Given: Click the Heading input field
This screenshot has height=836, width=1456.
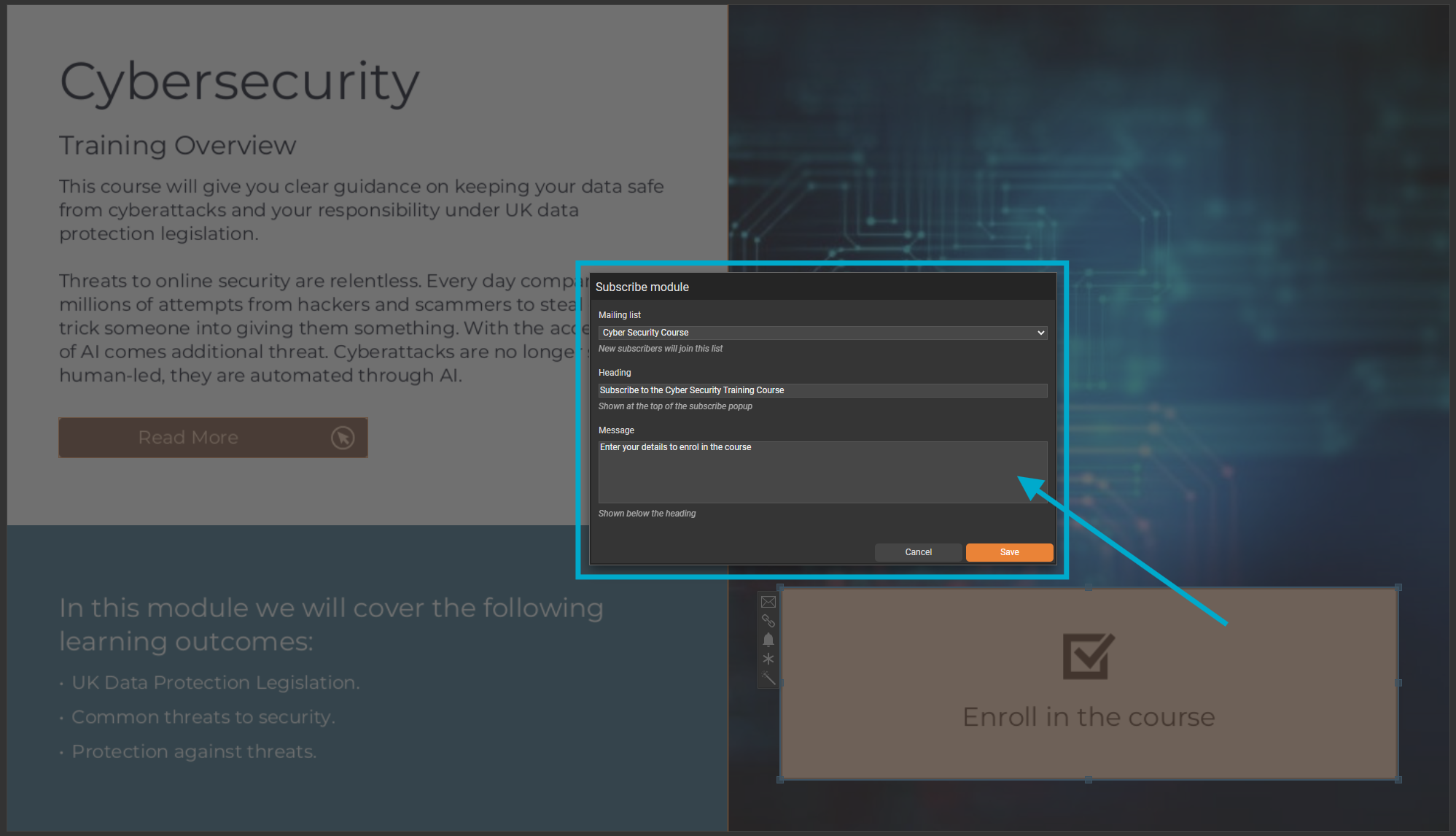Looking at the screenshot, I should tap(822, 390).
